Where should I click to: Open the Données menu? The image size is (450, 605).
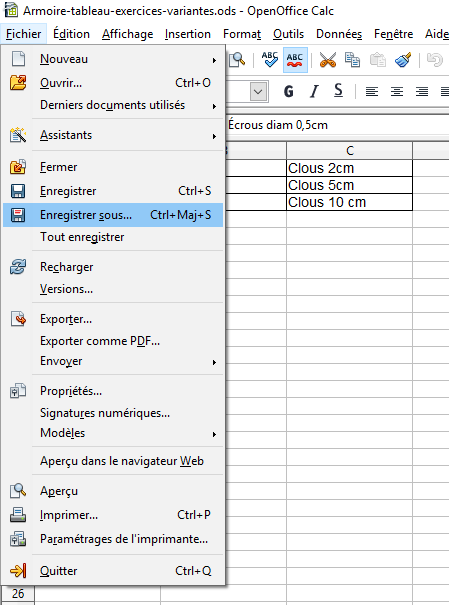pos(339,34)
